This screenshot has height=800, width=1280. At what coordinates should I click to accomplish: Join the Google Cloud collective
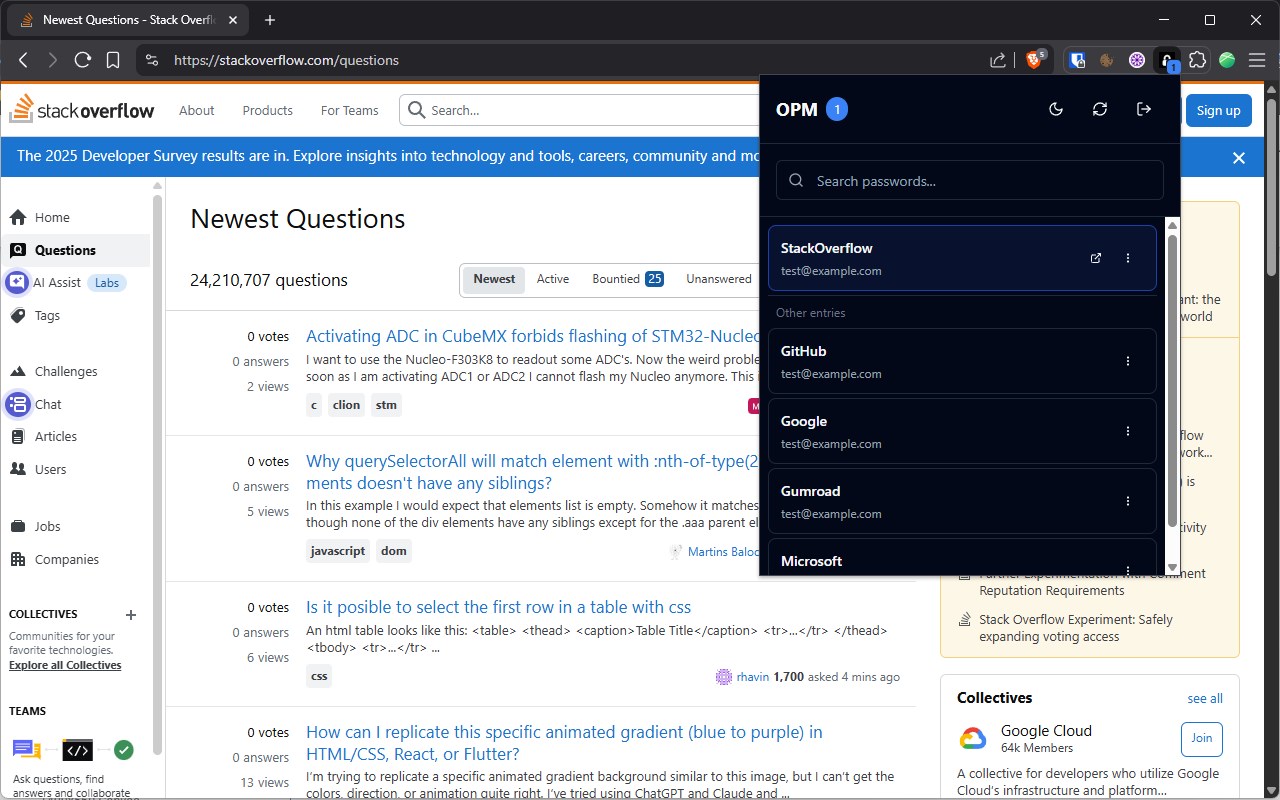1202,739
